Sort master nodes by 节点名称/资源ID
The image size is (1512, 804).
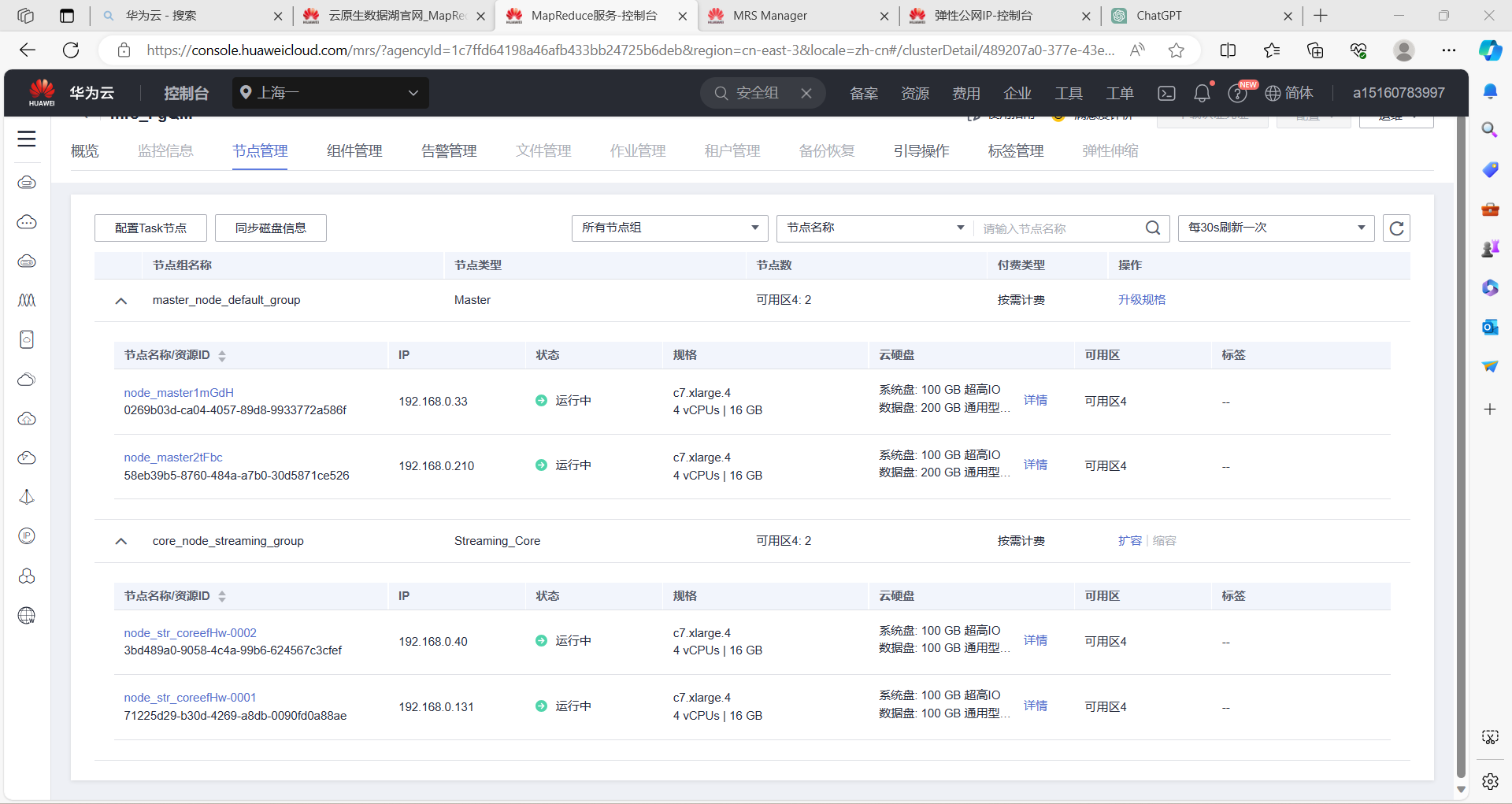tap(222, 356)
